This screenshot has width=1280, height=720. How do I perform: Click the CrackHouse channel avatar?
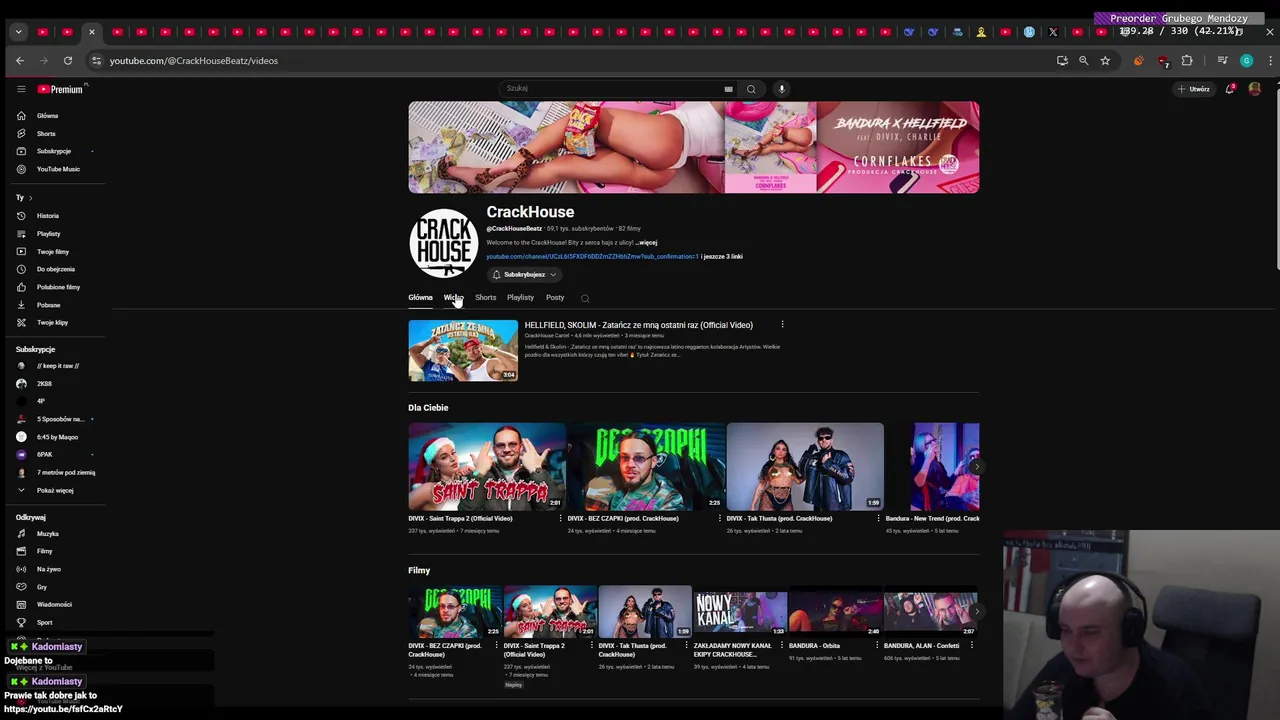(443, 243)
